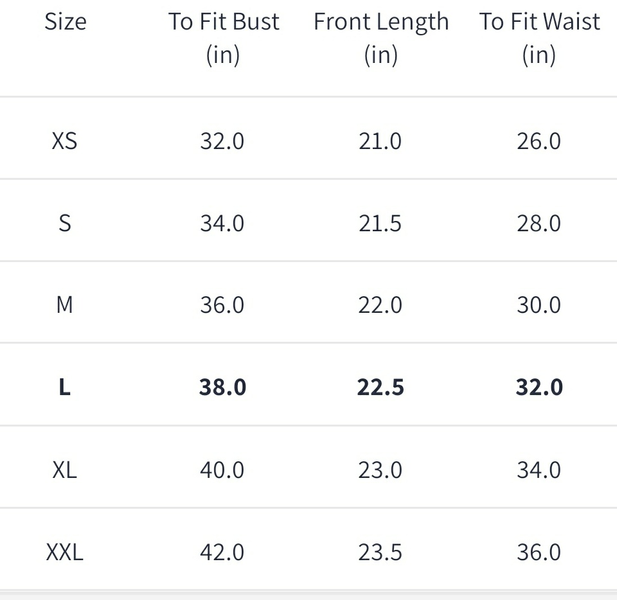This screenshot has width=617, height=600.
Task: Click the 26.0 waist value for XS
Action: (x=539, y=141)
